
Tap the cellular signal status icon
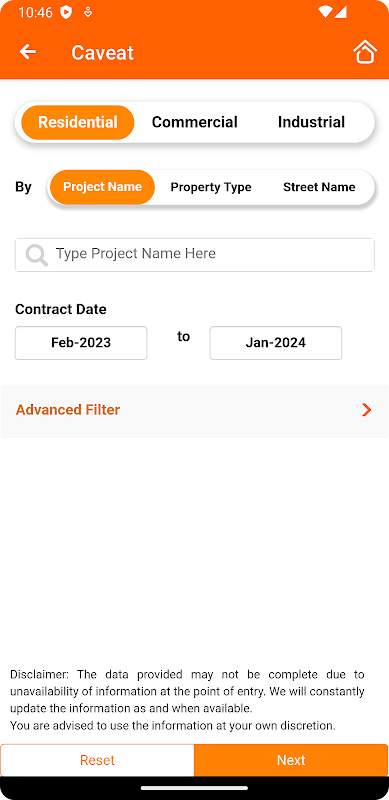point(341,12)
